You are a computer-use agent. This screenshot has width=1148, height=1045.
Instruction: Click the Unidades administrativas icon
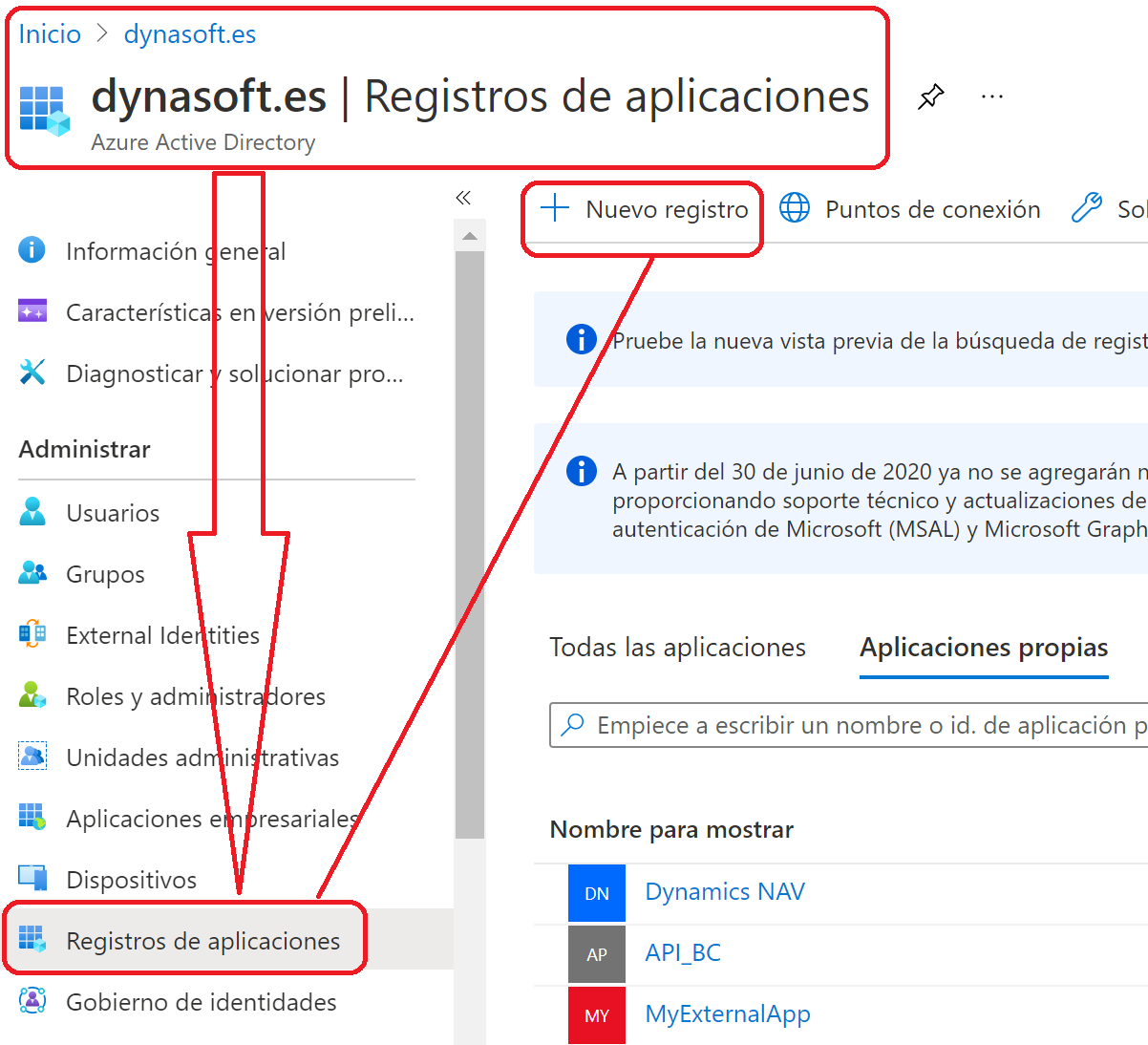point(32,757)
